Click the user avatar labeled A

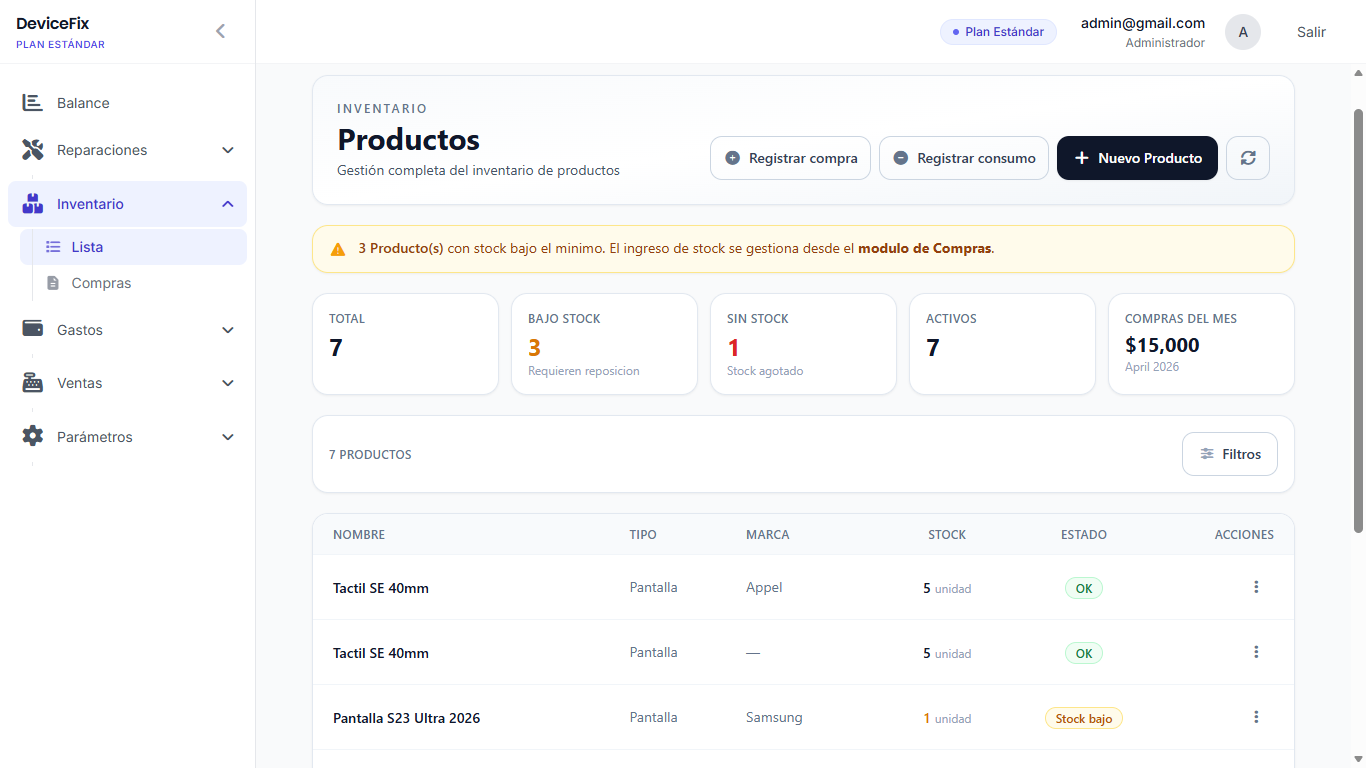(1243, 32)
